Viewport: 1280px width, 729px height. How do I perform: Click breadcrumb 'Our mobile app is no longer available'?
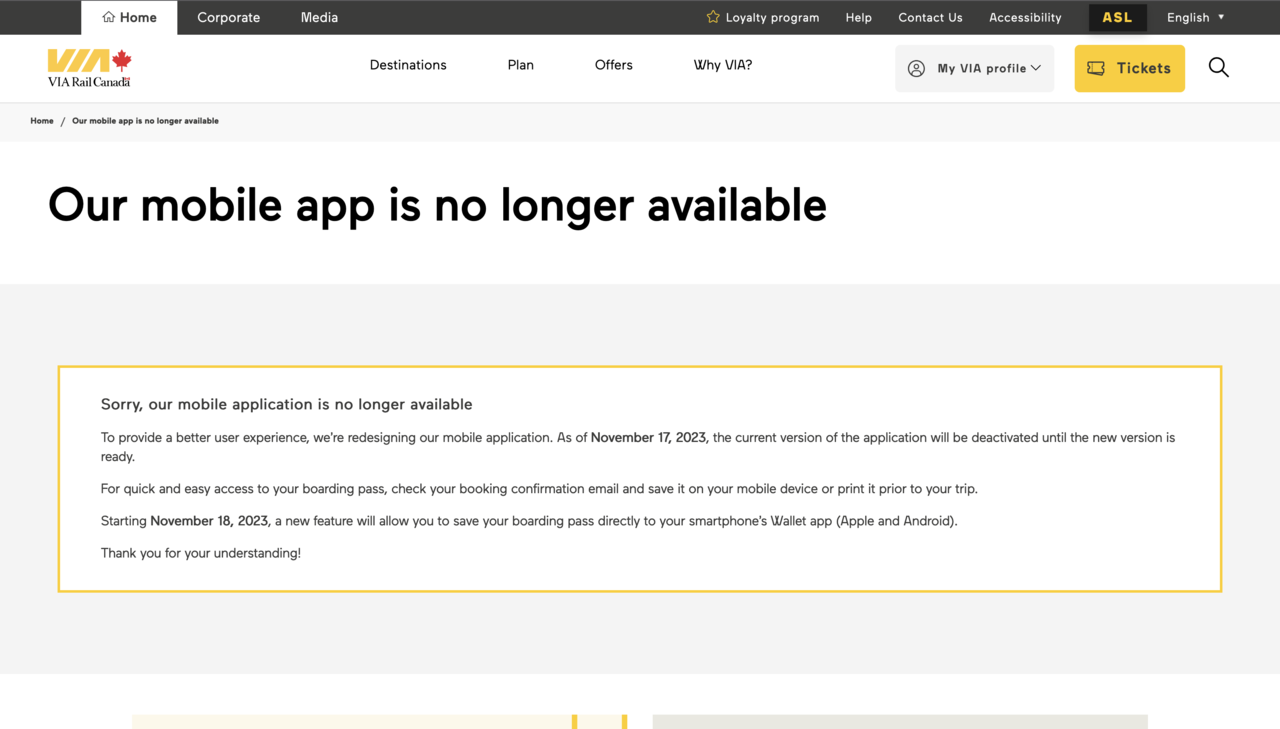pos(145,121)
